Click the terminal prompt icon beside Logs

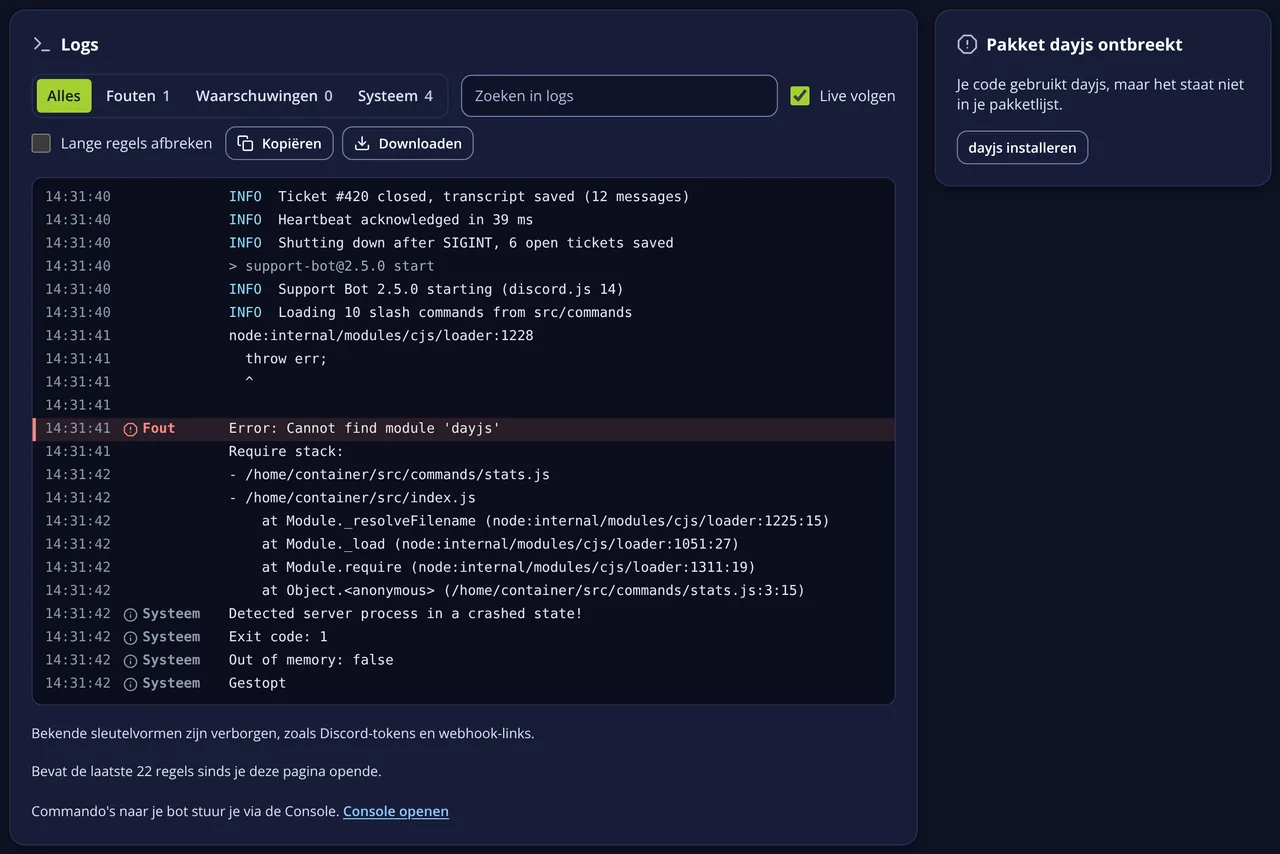point(41,44)
